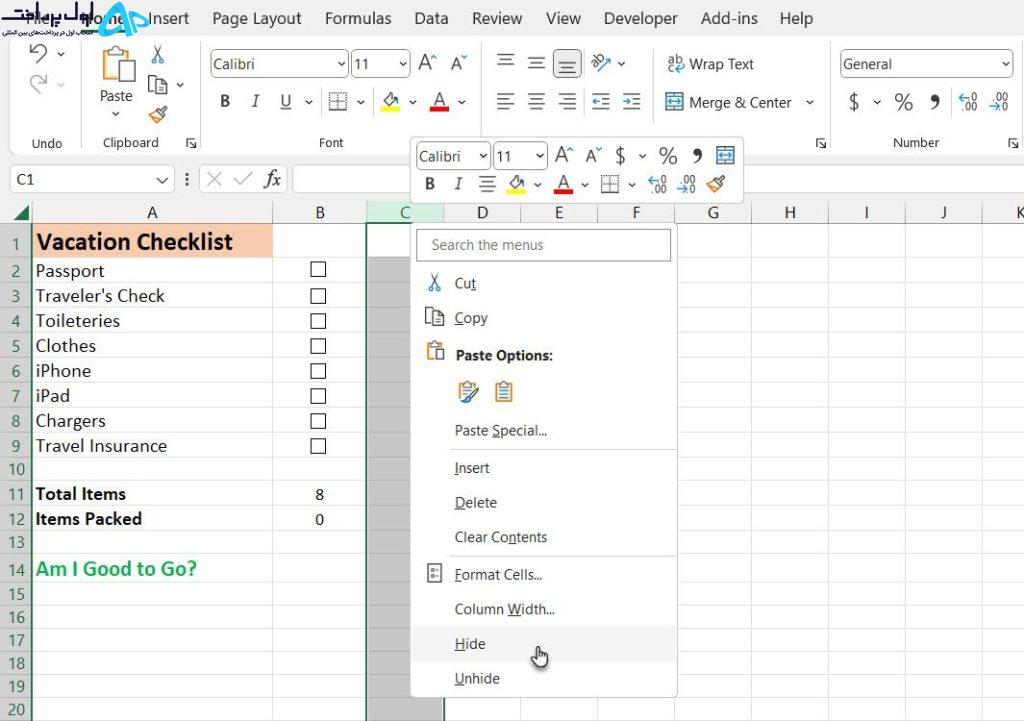Expand the Merge & Center dropdown arrow

point(810,103)
